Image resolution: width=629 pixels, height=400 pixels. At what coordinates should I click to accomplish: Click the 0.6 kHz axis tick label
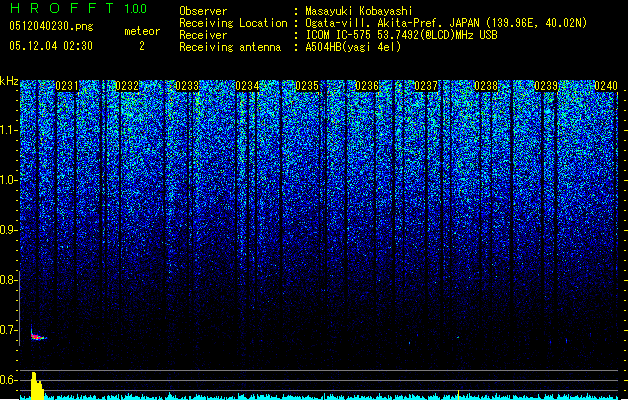pyautogui.click(x=9, y=380)
